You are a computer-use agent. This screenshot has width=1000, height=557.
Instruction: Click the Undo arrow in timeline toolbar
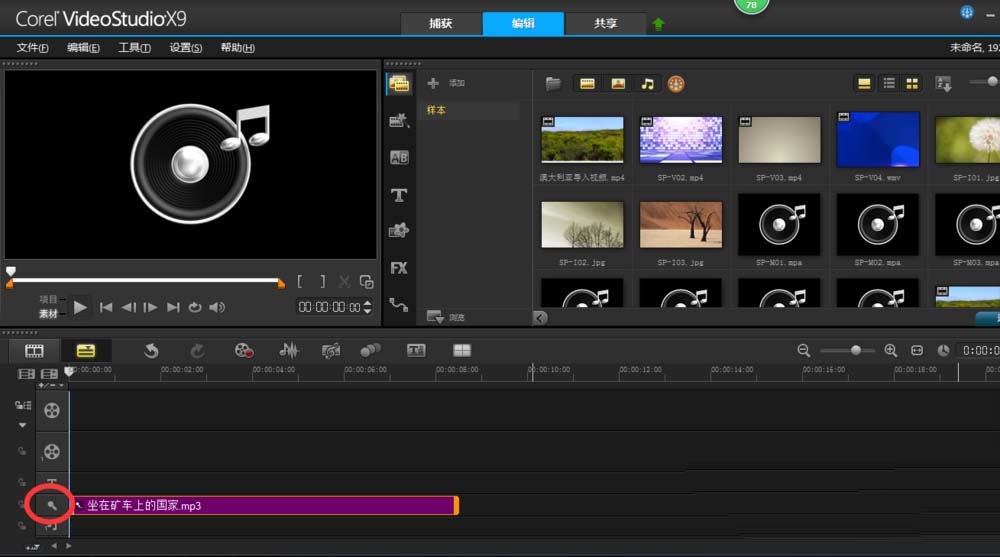[151, 350]
